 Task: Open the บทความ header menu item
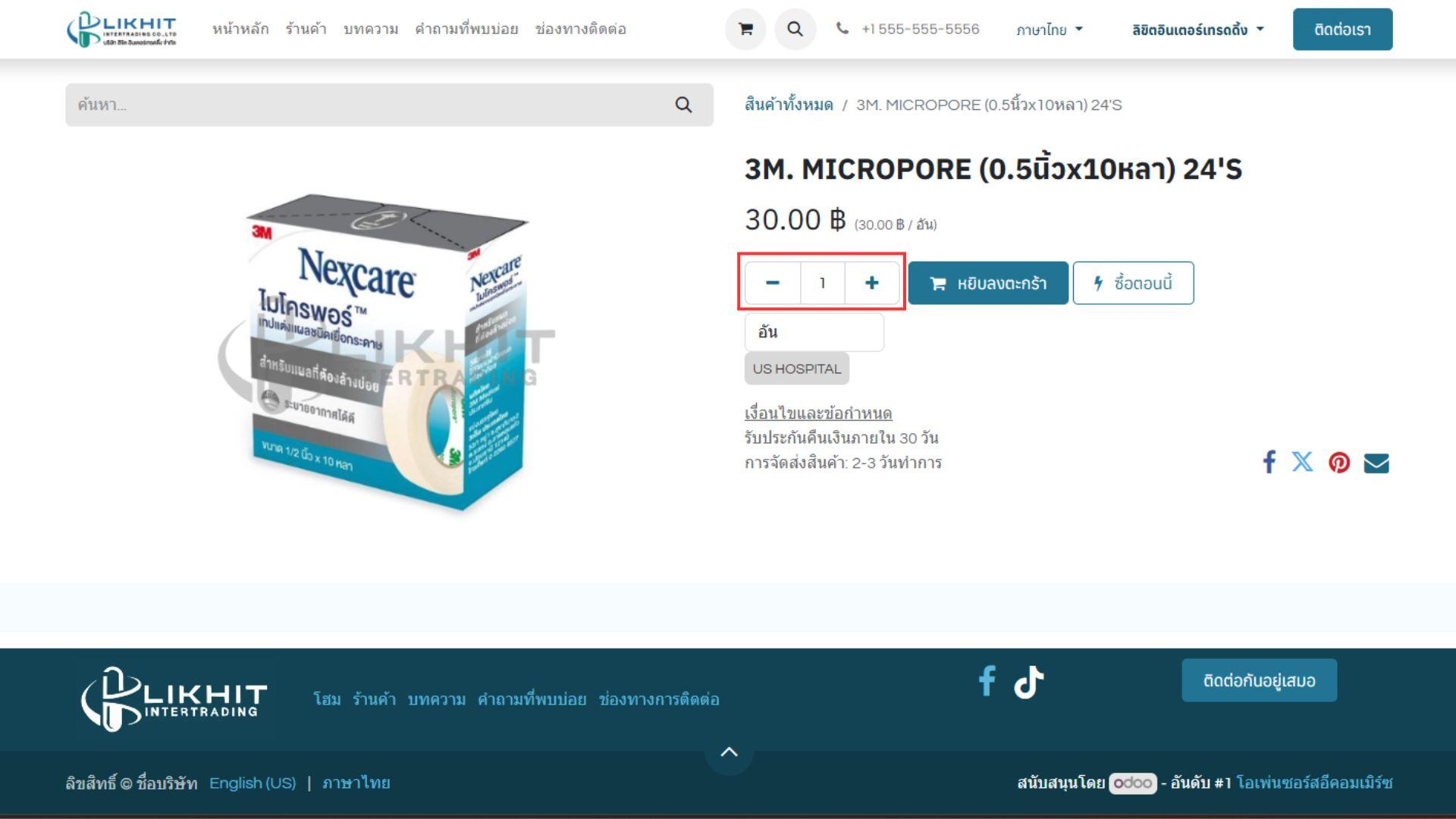pyautogui.click(x=371, y=29)
